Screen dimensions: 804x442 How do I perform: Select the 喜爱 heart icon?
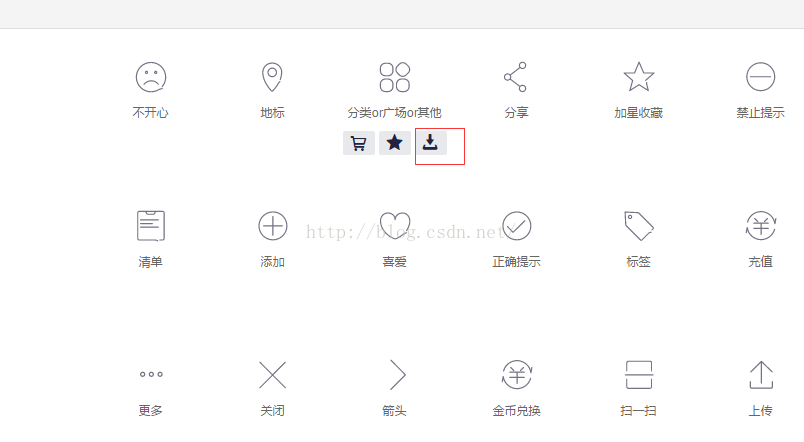pos(395,226)
